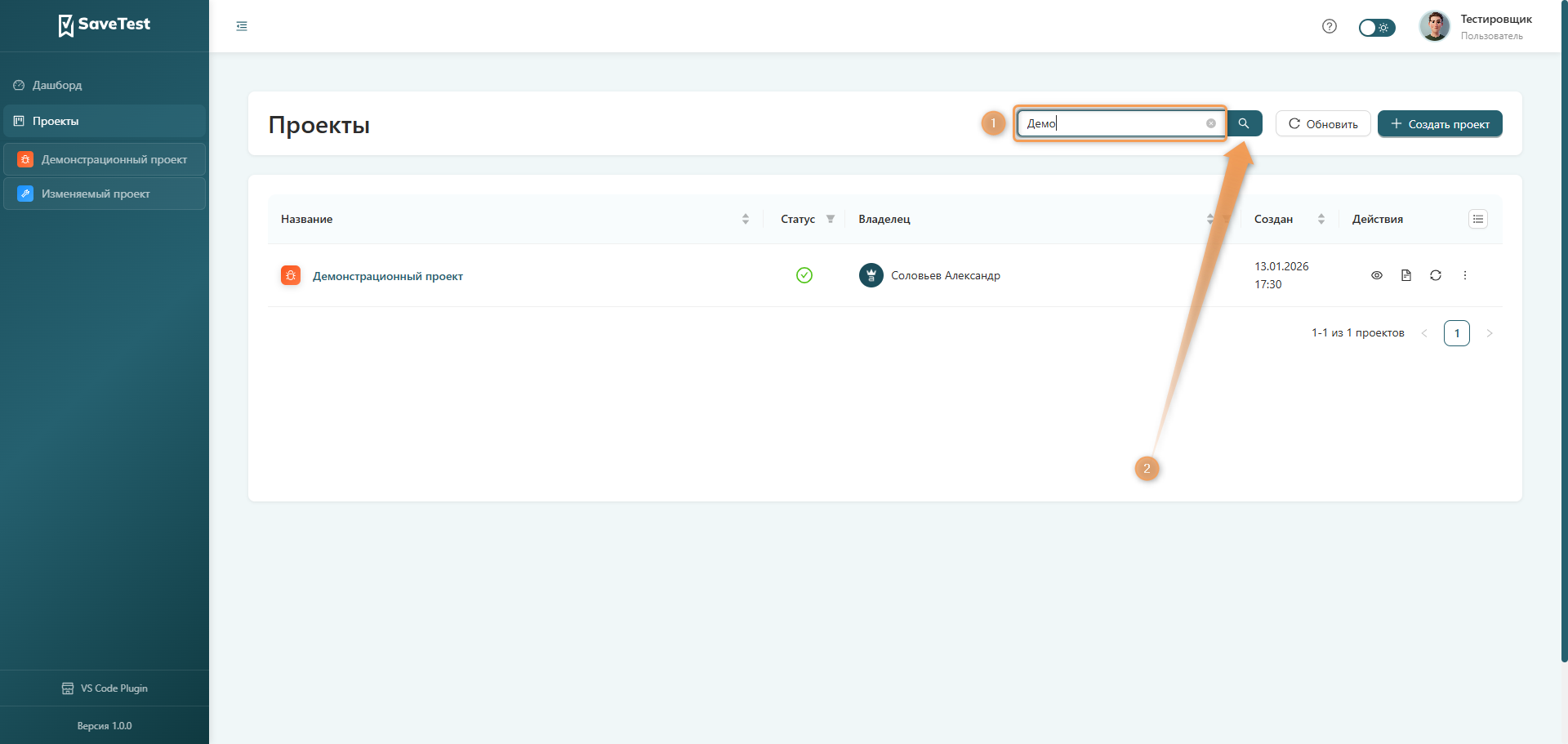Open the project document icon
This screenshot has height=744, width=1568.
click(x=1405, y=275)
